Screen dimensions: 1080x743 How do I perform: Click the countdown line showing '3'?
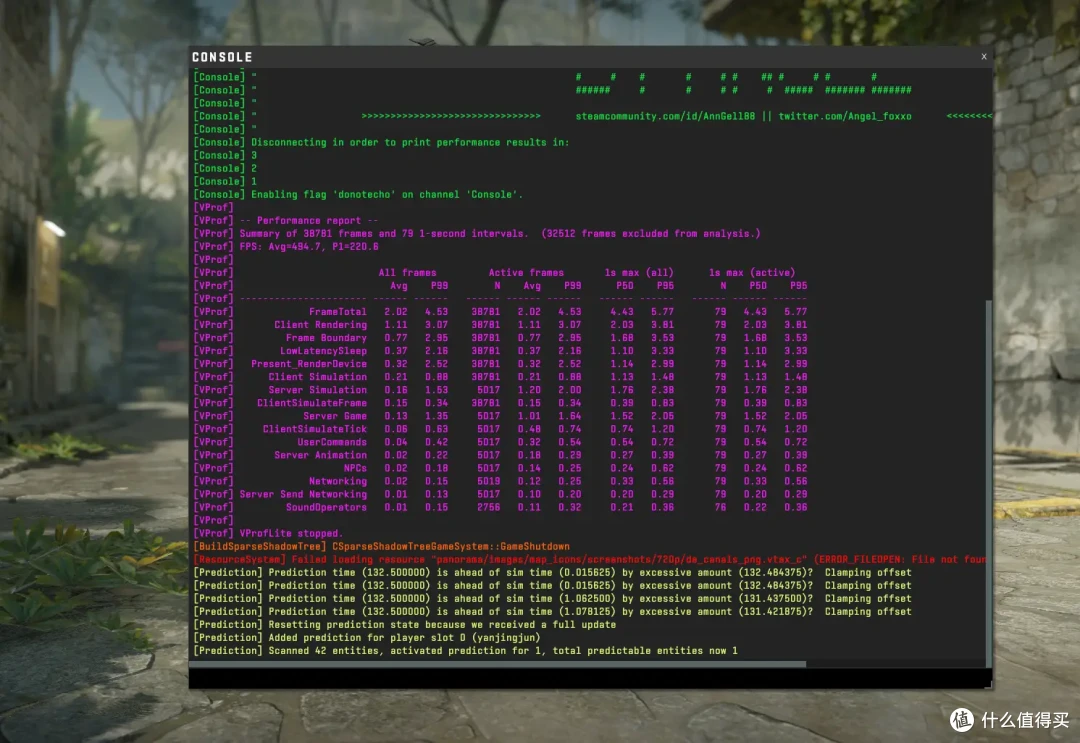click(x=225, y=156)
